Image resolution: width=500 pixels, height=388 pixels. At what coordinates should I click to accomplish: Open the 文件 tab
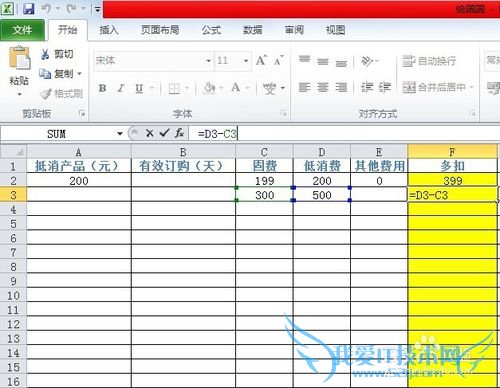22,30
